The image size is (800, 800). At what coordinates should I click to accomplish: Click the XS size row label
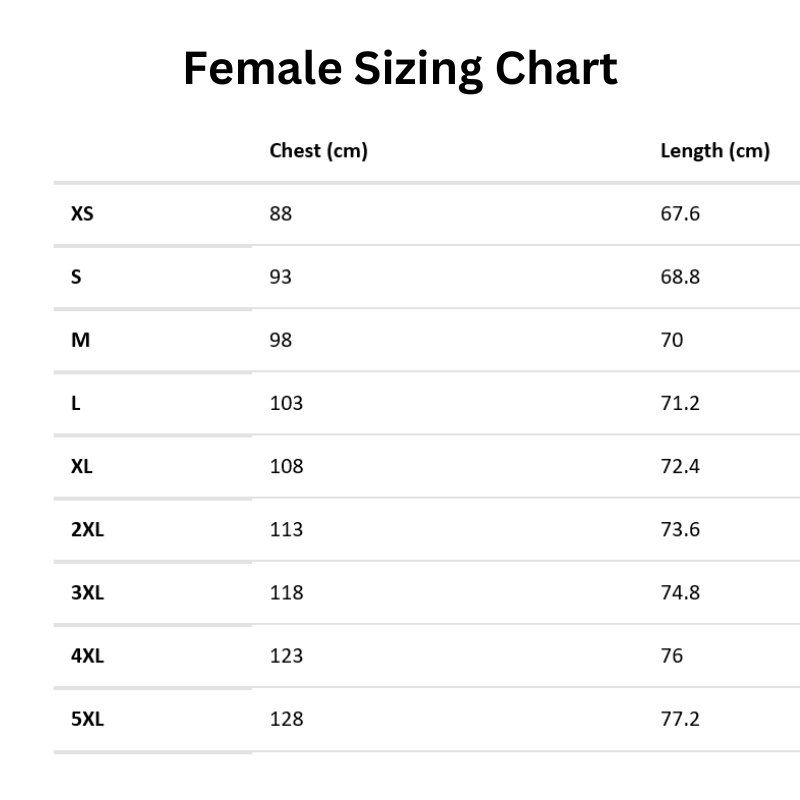(82, 213)
